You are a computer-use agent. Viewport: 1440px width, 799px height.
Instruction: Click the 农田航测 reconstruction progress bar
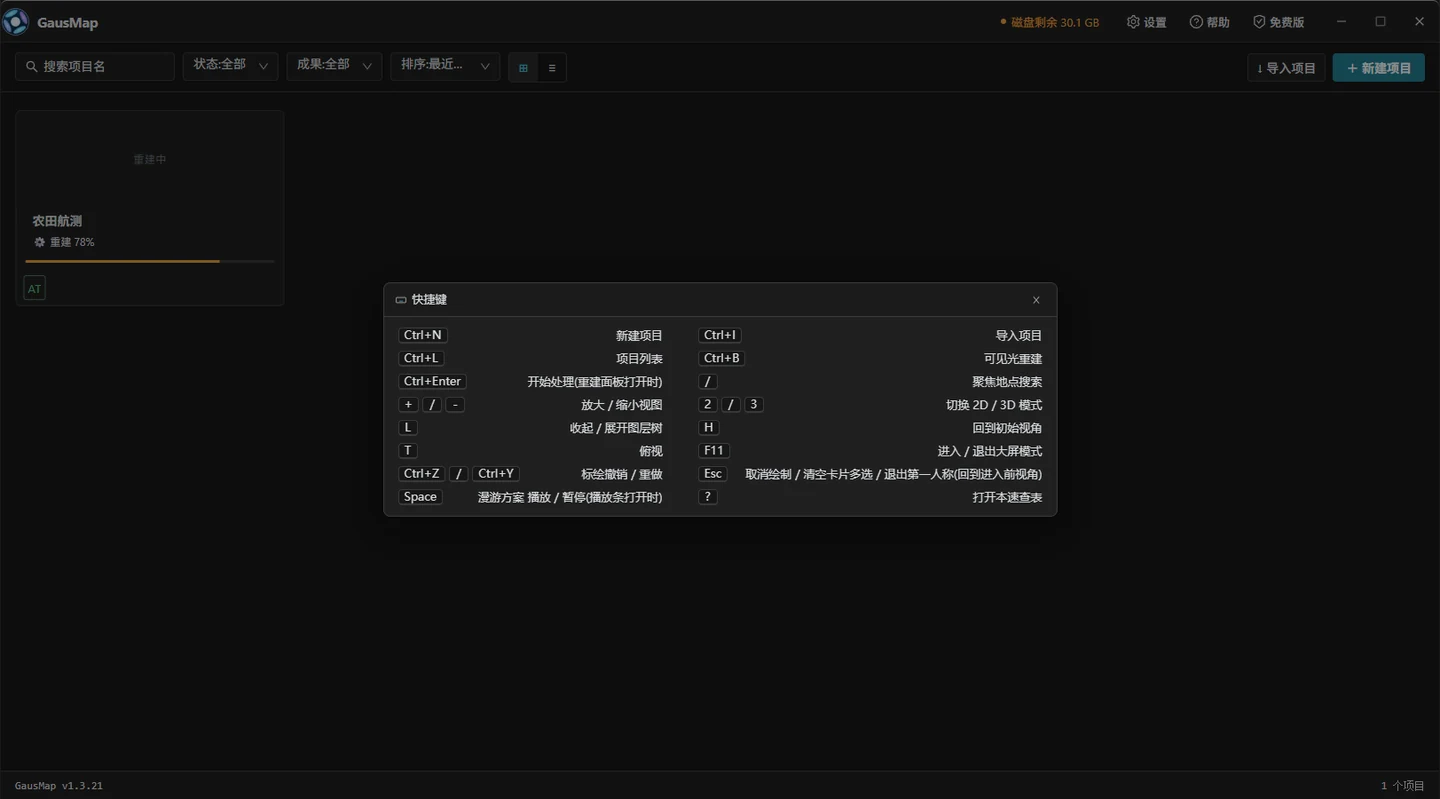tap(150, 261)
